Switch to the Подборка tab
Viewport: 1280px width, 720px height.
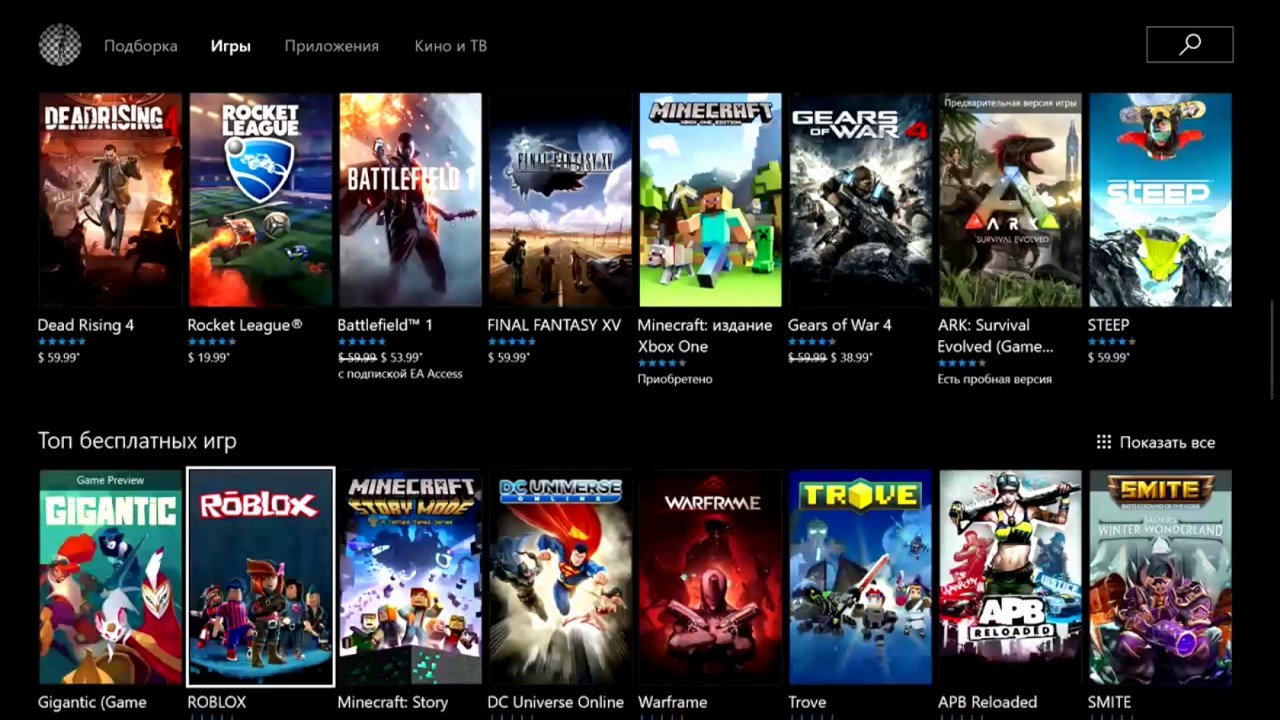pyautogui.click(x=141, y=46)
